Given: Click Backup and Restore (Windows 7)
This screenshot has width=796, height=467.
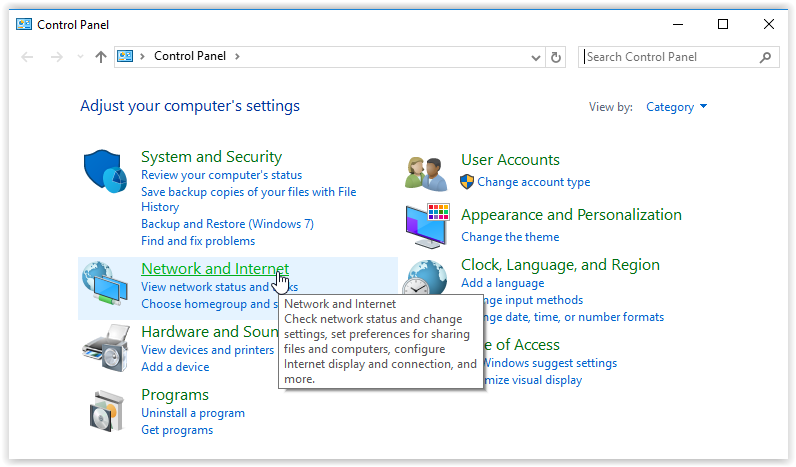Looking at the screenshot, I should coord(227,224).
